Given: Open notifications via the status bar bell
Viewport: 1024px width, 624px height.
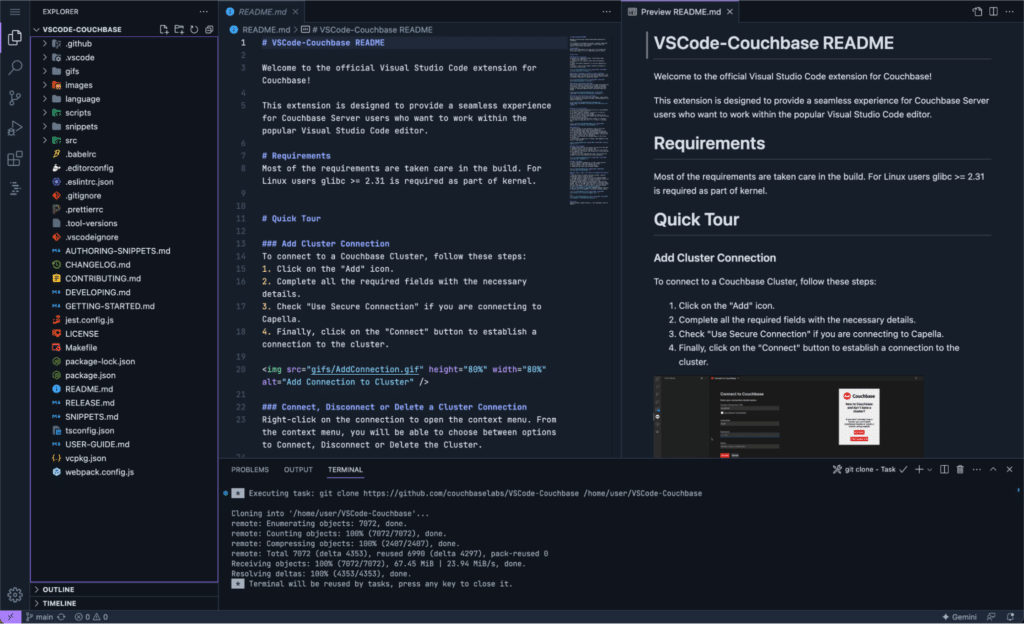Looking at the screenshot, I should tap(1013, 617).
